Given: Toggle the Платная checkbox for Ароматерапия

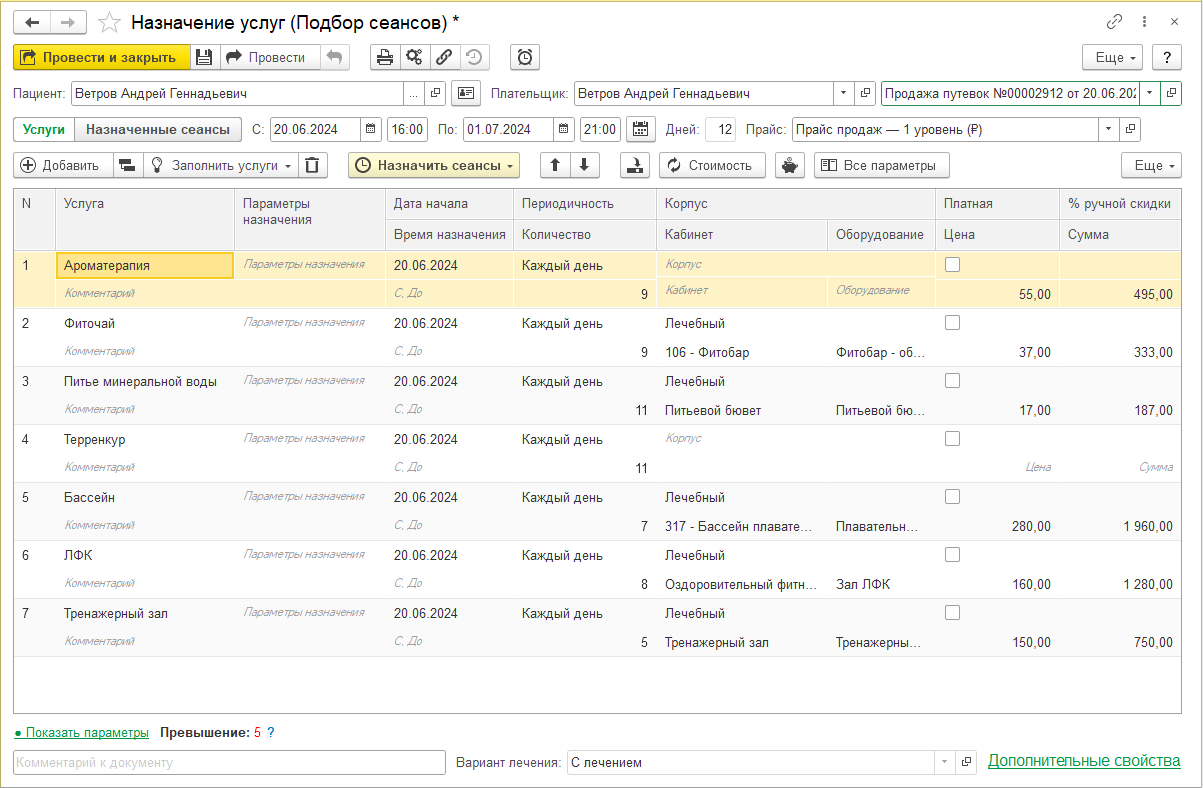Looking at the screenshot, I should [952, 265].
